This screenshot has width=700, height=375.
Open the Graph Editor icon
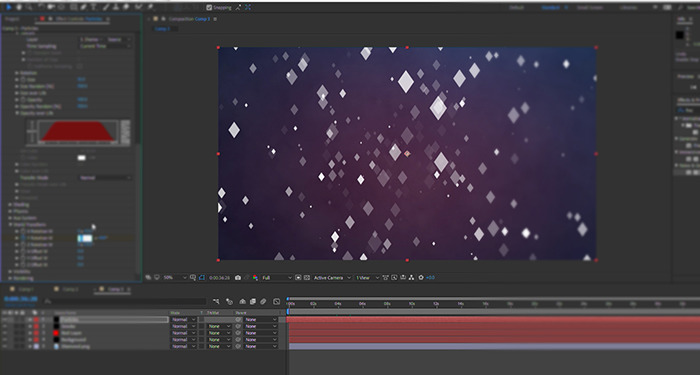pyautogui.click(x=276, y=302)
